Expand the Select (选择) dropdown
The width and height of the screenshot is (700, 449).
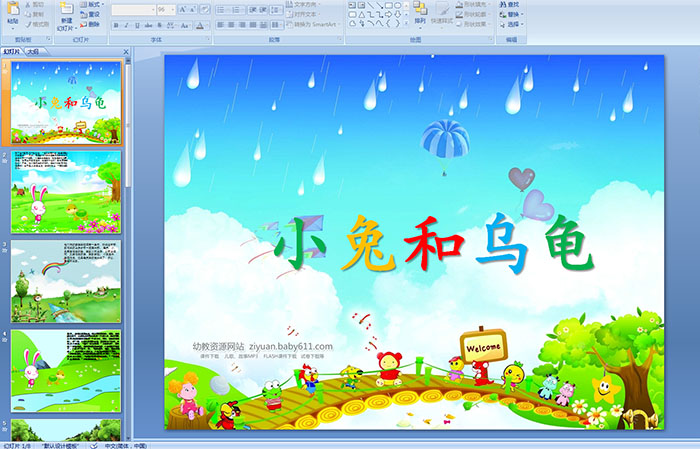[513, 25]
